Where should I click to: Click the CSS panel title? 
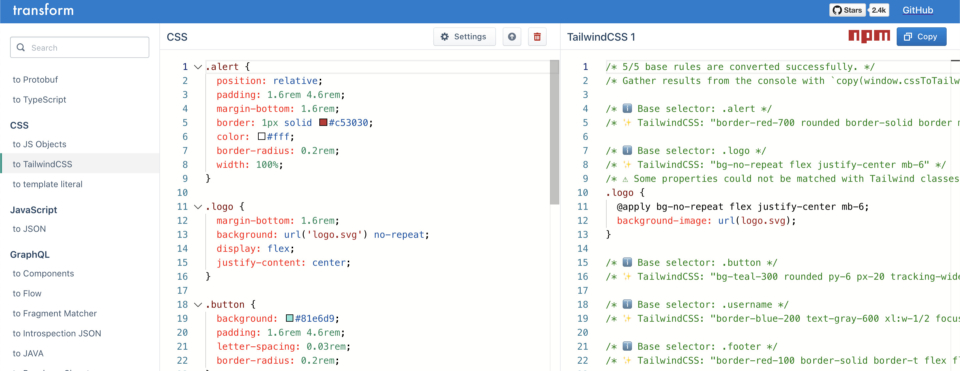click(177, 37)
